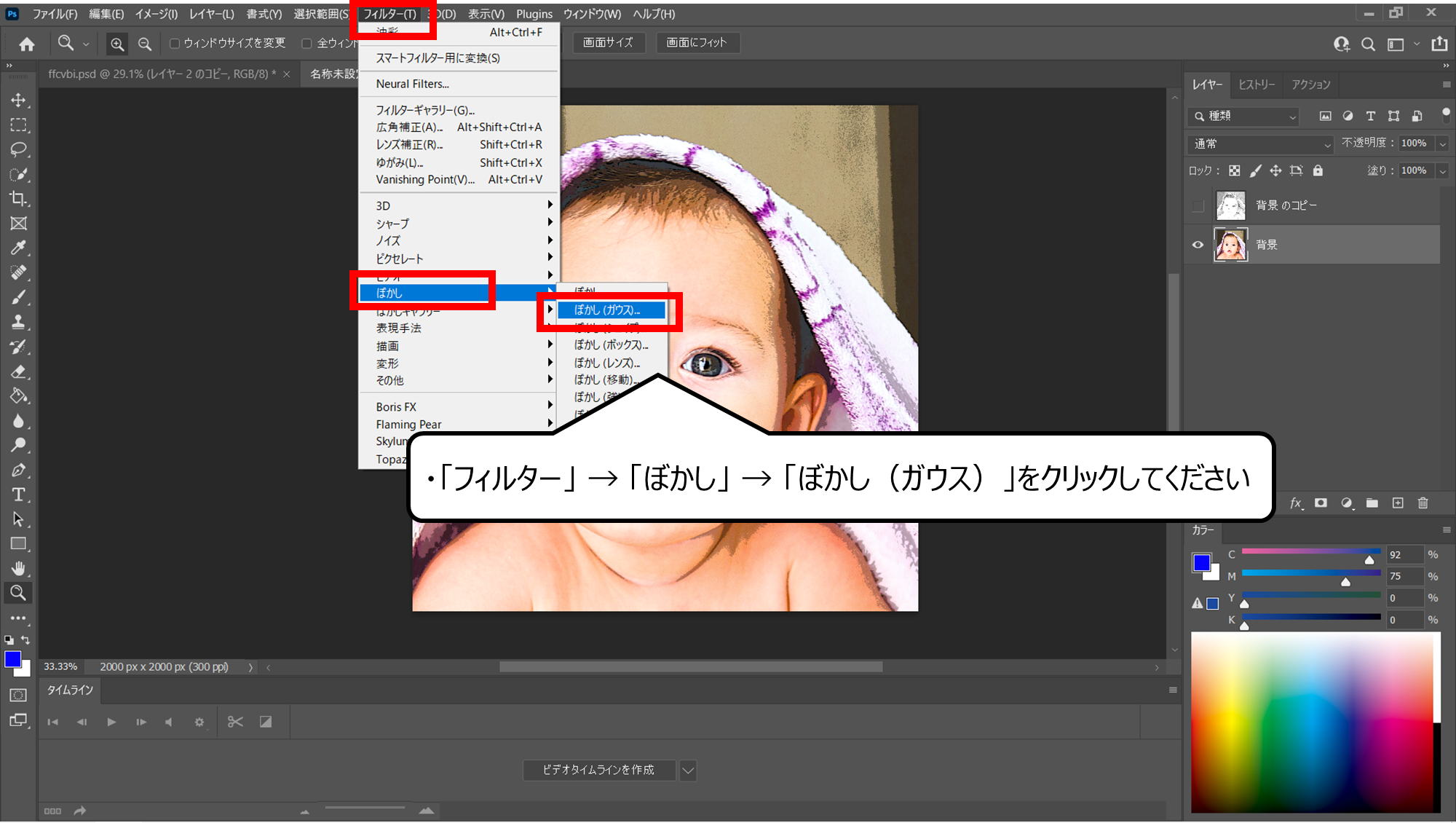Click ビデオタイムラインを作成 button

[x=599, y=771]
